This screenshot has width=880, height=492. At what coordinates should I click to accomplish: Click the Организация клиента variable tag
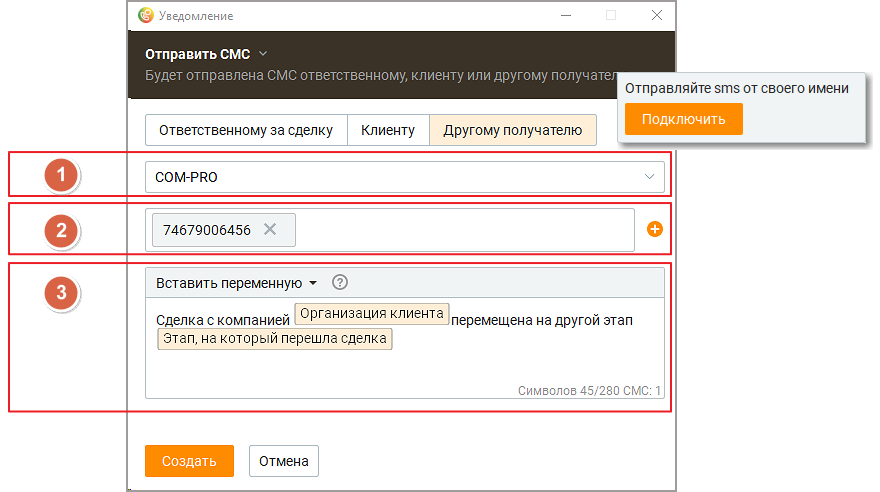tap(372, 314)
